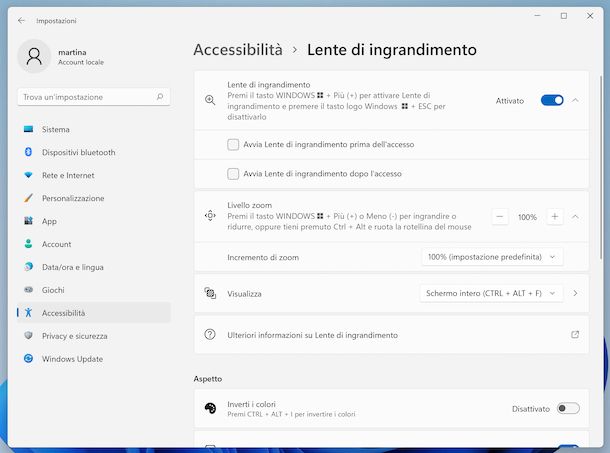The height and width of the screenshot is (453, 610).
Task: Click the help question mark icon
Action: coord(210,335)
